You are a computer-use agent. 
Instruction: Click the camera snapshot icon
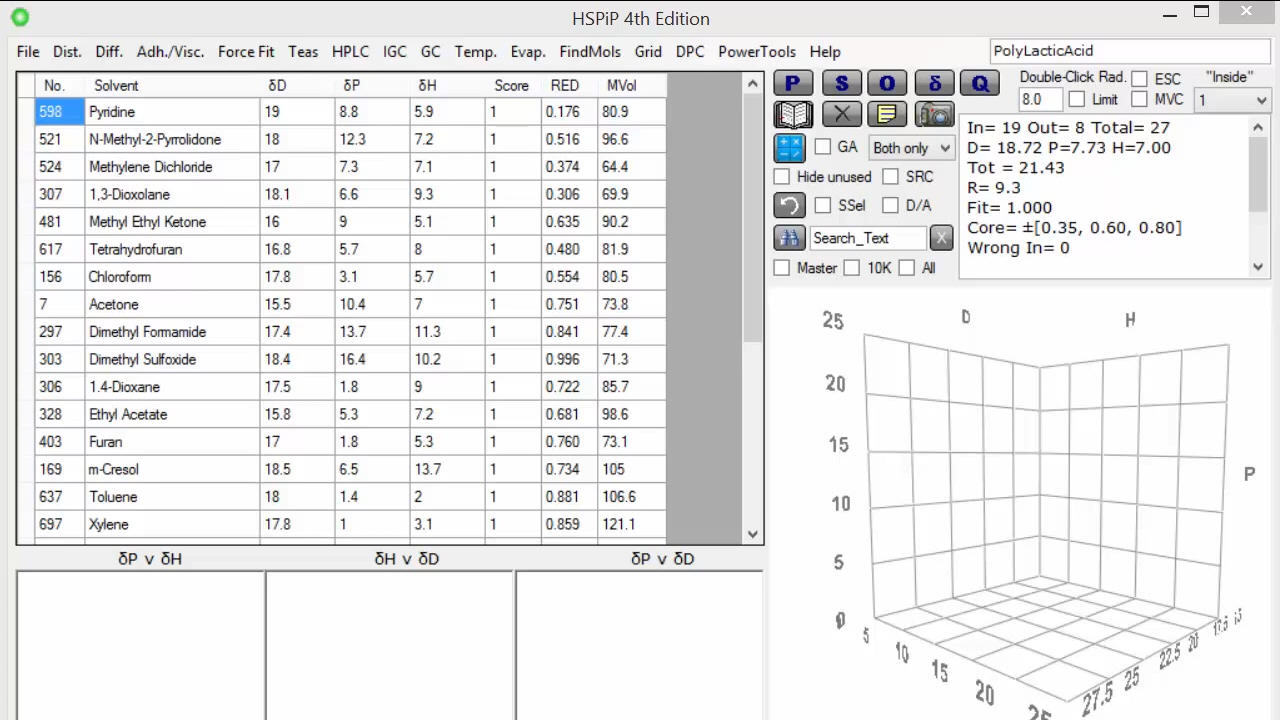coord(934,115)
